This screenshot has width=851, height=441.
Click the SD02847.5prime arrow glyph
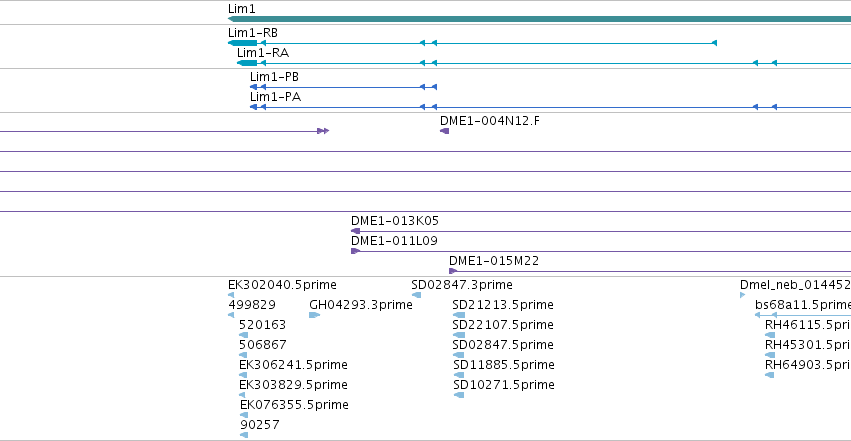coord(458,355)
